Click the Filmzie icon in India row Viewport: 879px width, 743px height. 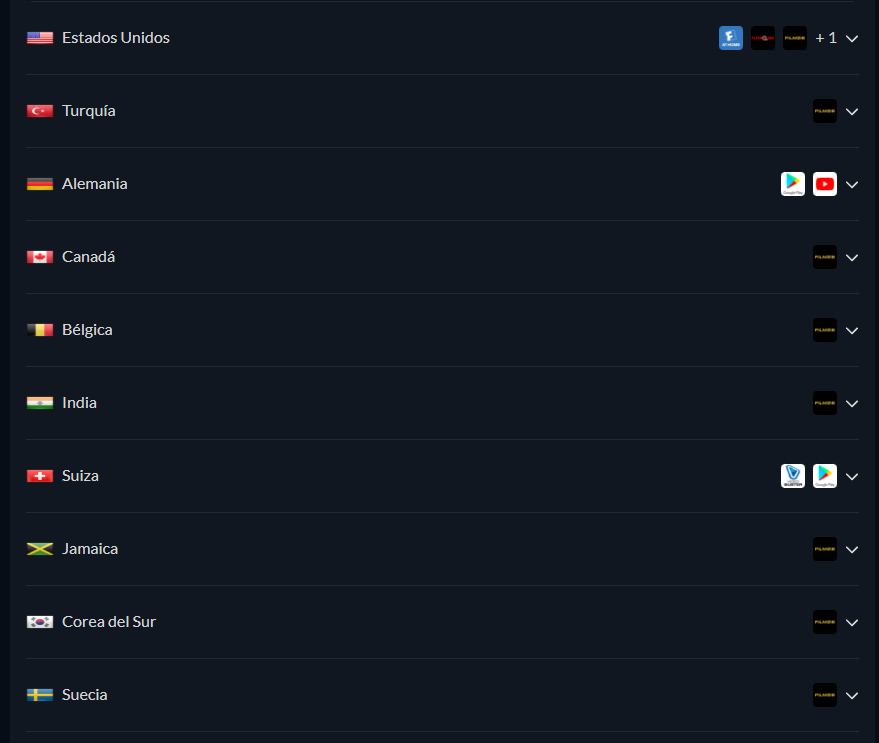825,403
